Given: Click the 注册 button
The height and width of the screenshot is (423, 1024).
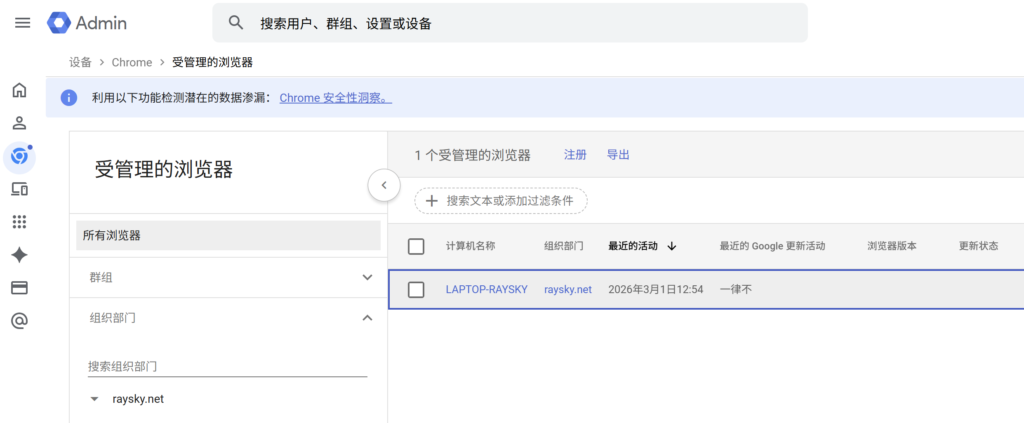Looking at the screenshot, I should tap(575, 155).
